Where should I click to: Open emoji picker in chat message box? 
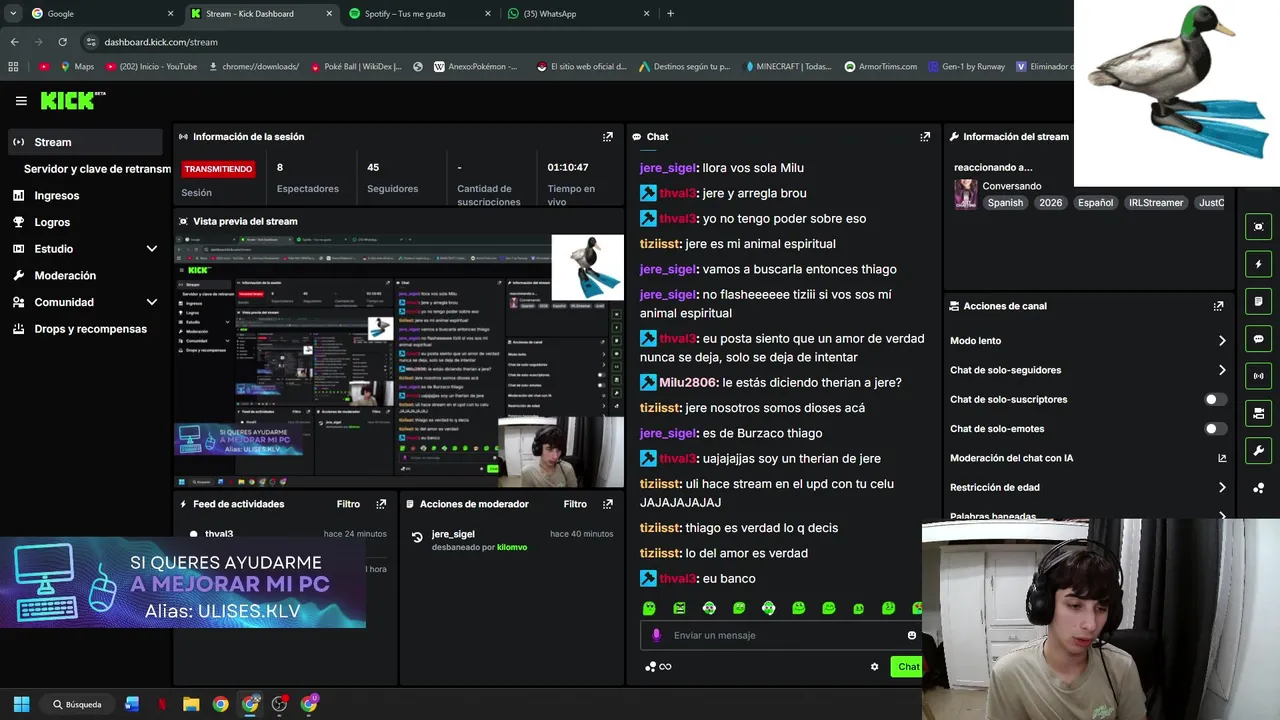911,635
